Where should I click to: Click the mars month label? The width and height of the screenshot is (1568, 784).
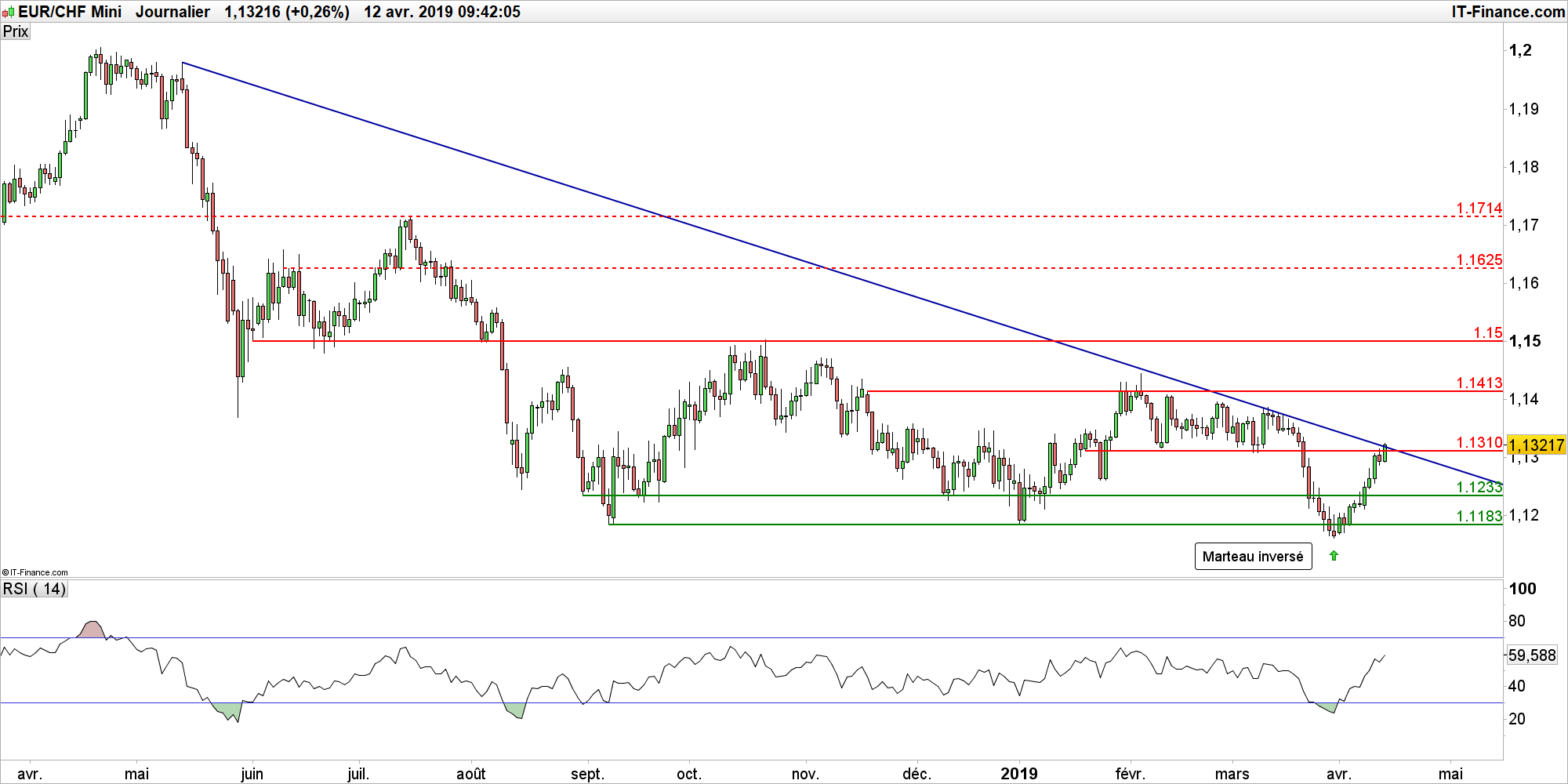tap(1232, 774)
